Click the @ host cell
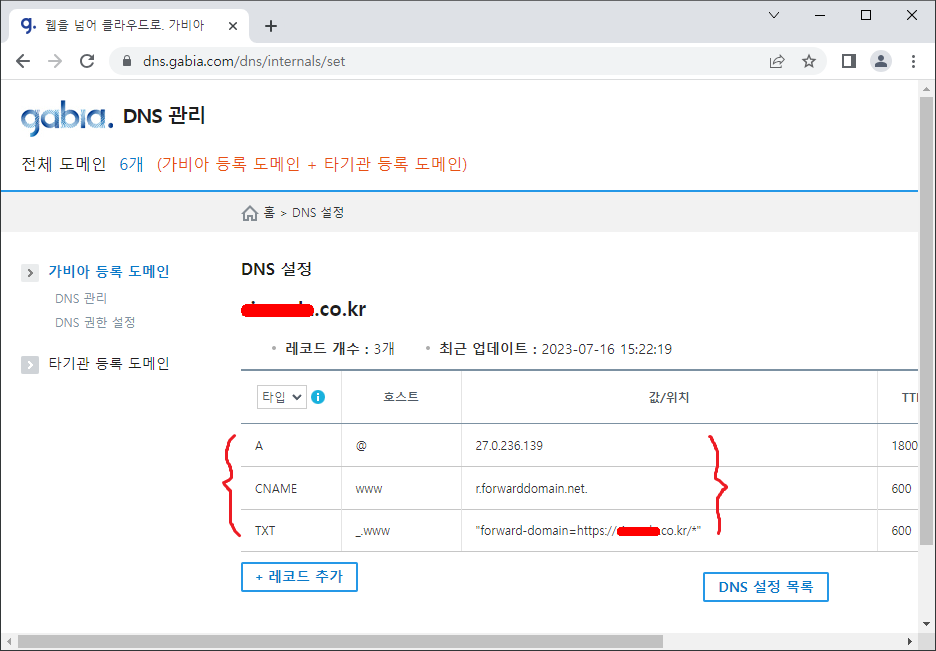Screen dimensions: 936x651 click(x=361, y=446)
